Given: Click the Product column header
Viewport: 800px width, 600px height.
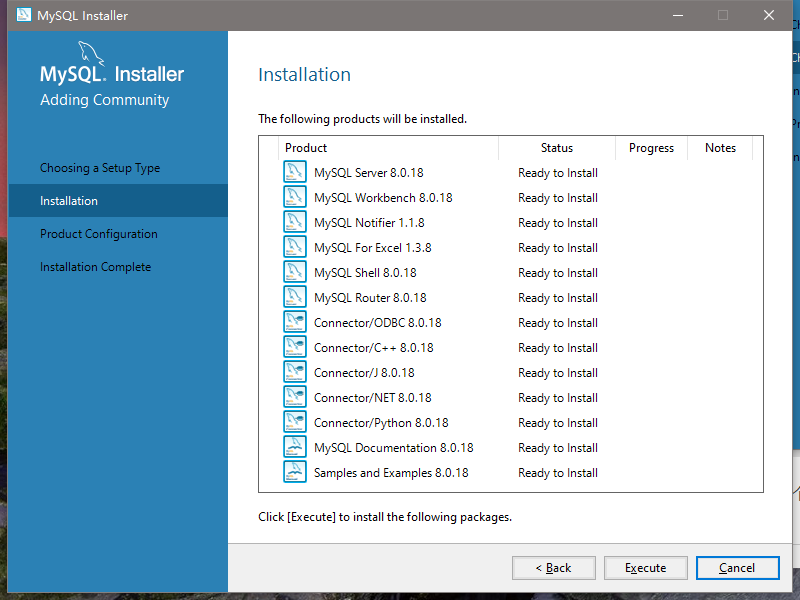Looking at the screenshot, I should [389, 148].
